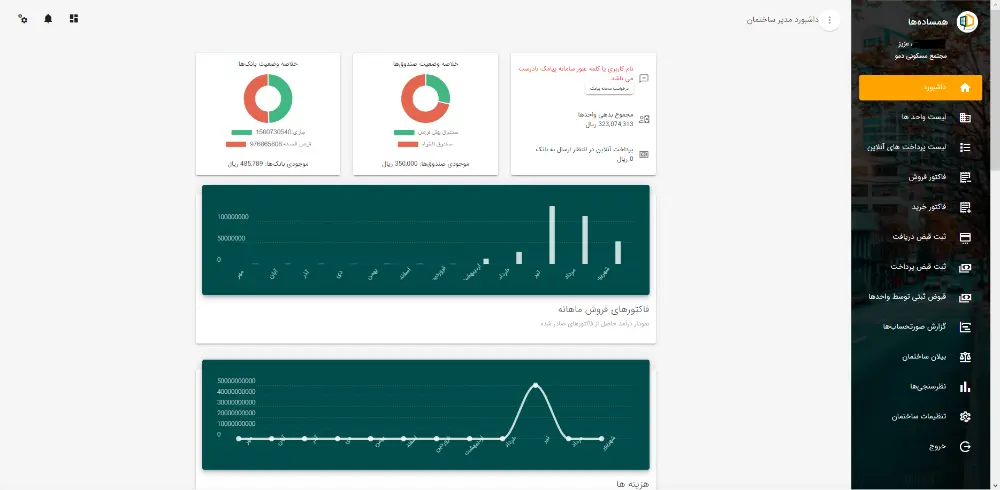Screen dimensions: 1000x490
Task: Open the dashboard layout grid icon
Action: (x=74, y=19)
